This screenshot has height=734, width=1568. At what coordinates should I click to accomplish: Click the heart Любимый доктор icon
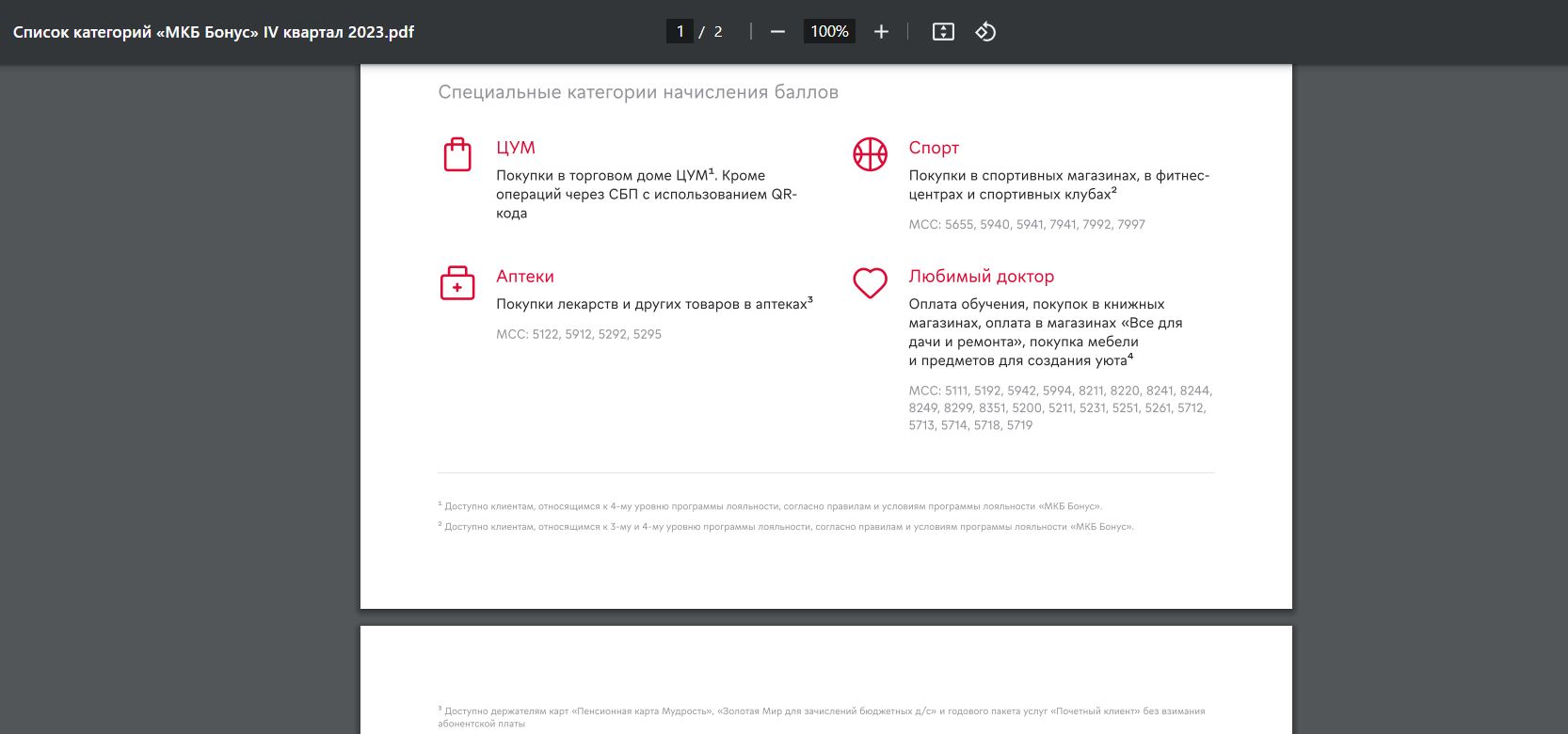point(870,283)
